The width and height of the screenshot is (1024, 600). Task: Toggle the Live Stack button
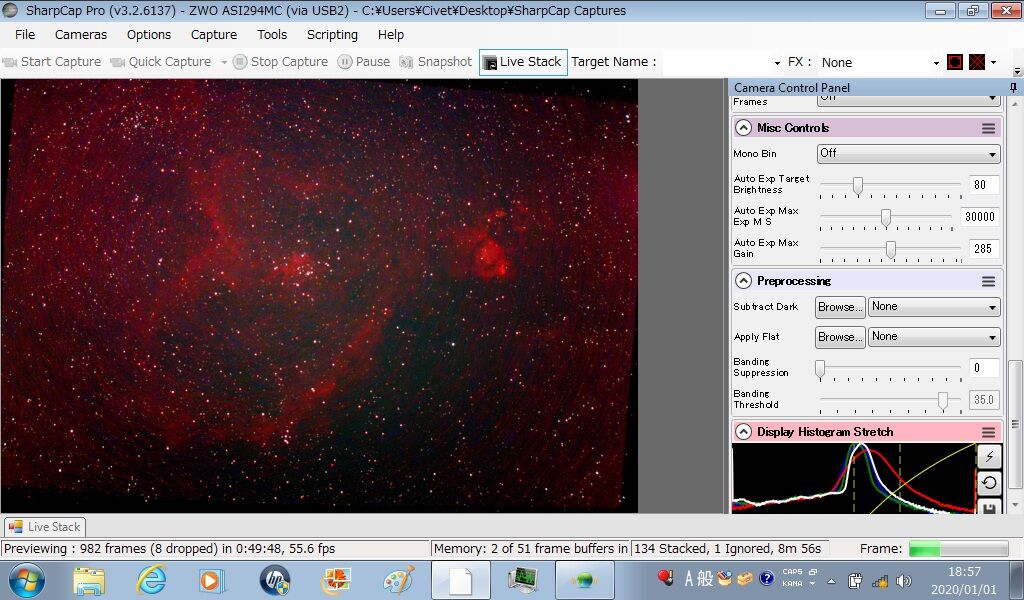pyautogui.click(x=523, y=62)
